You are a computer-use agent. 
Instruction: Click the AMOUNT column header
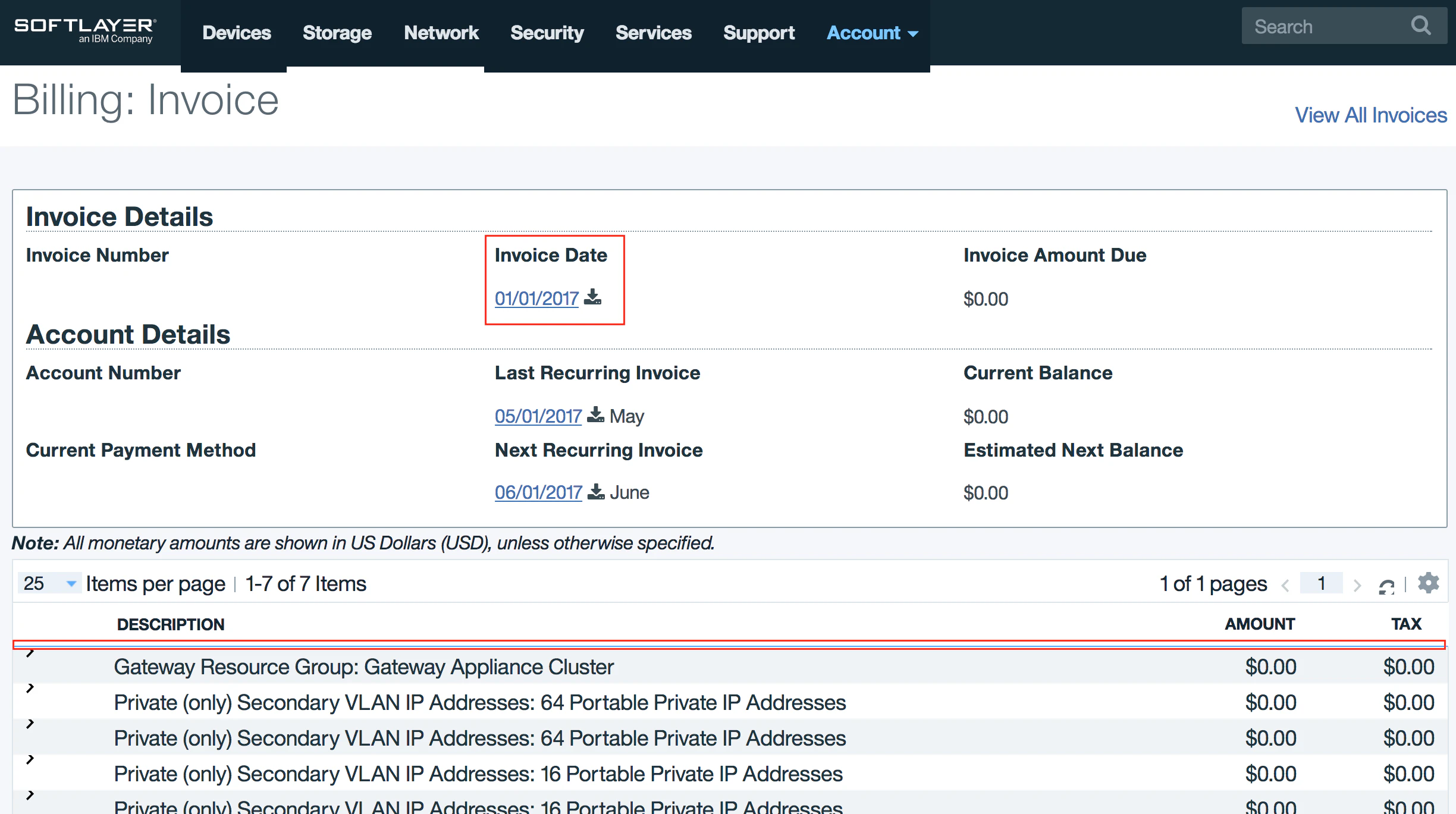[1260, 624]
